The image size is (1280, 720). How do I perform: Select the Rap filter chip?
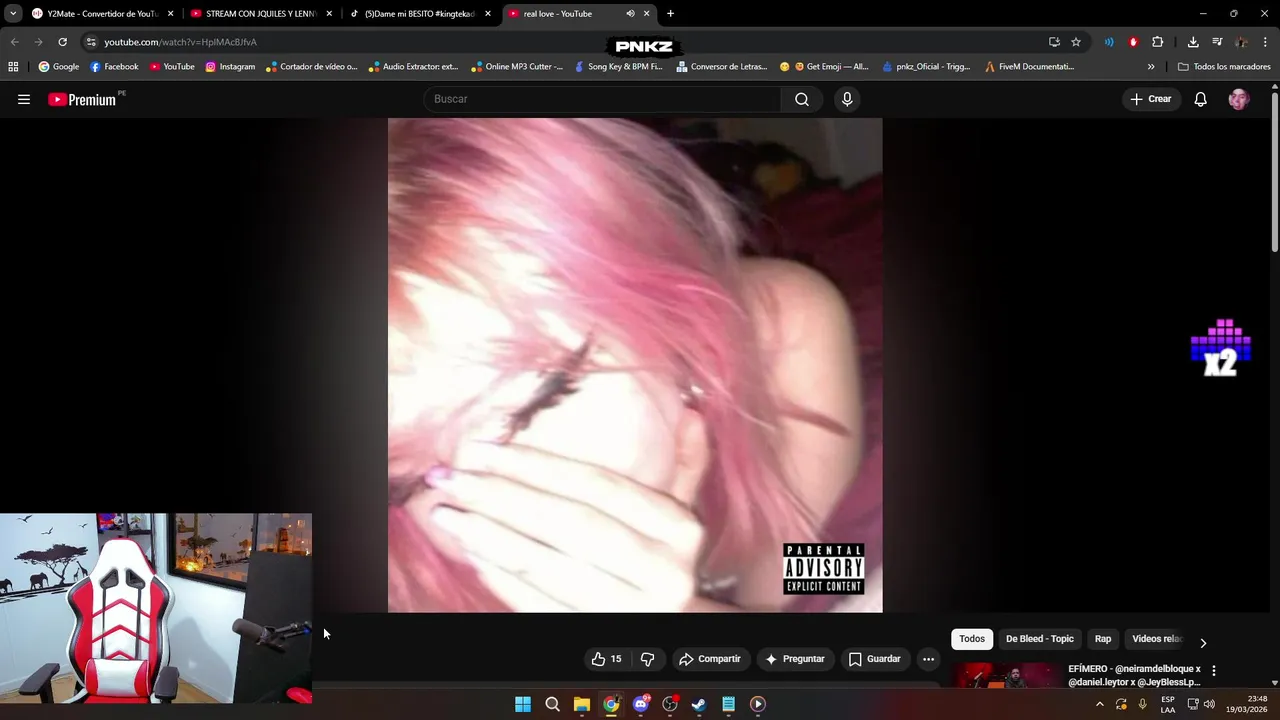(x=1103, y=639)
